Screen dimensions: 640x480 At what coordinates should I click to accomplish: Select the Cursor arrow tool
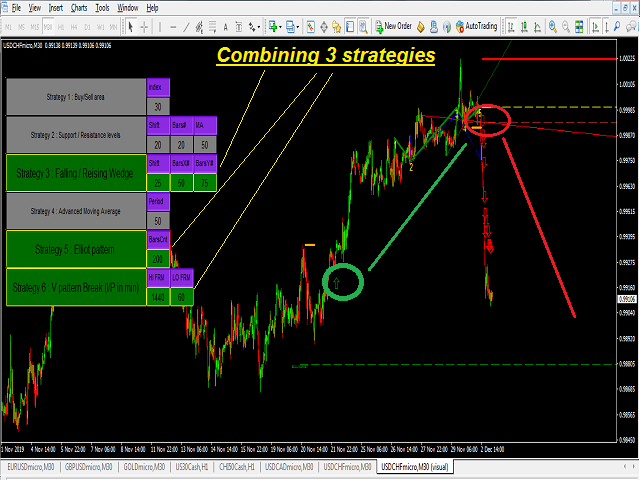tap(131, 27)
